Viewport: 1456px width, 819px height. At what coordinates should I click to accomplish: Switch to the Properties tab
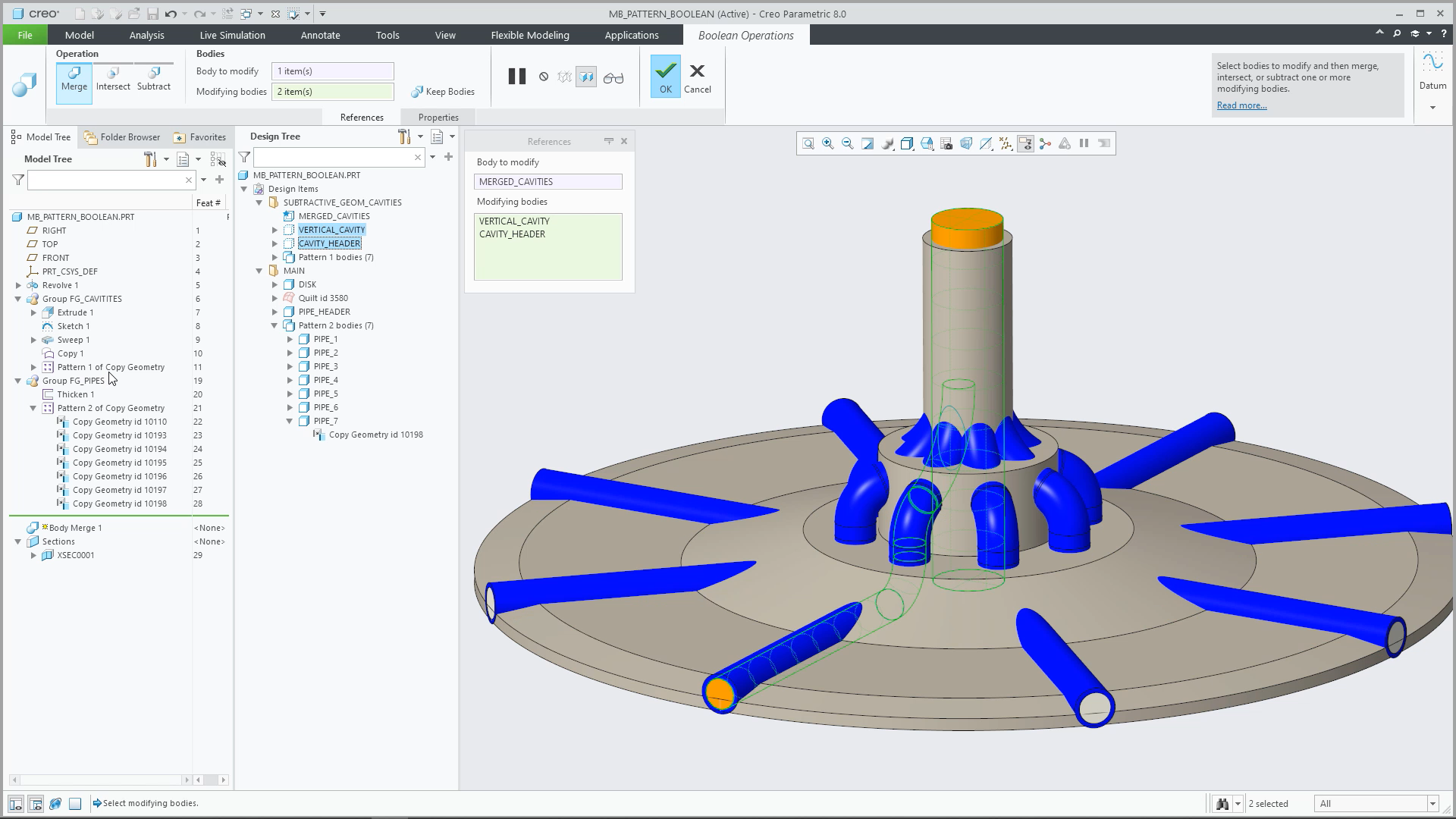tap(438, 117)
